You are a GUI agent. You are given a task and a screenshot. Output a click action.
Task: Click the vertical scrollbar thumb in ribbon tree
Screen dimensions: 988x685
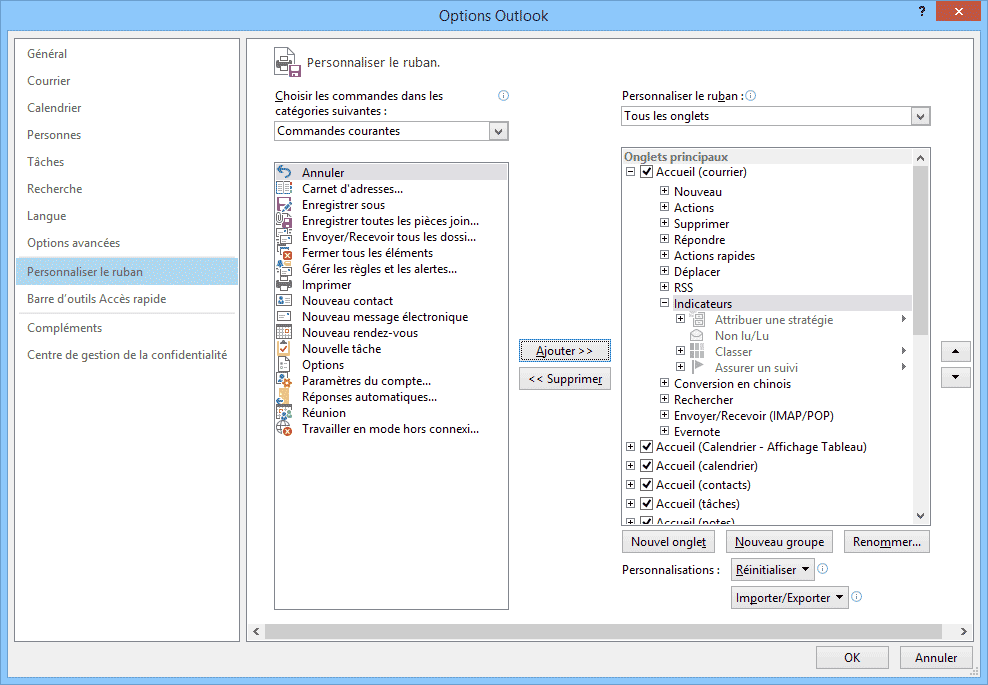[921, 250]
